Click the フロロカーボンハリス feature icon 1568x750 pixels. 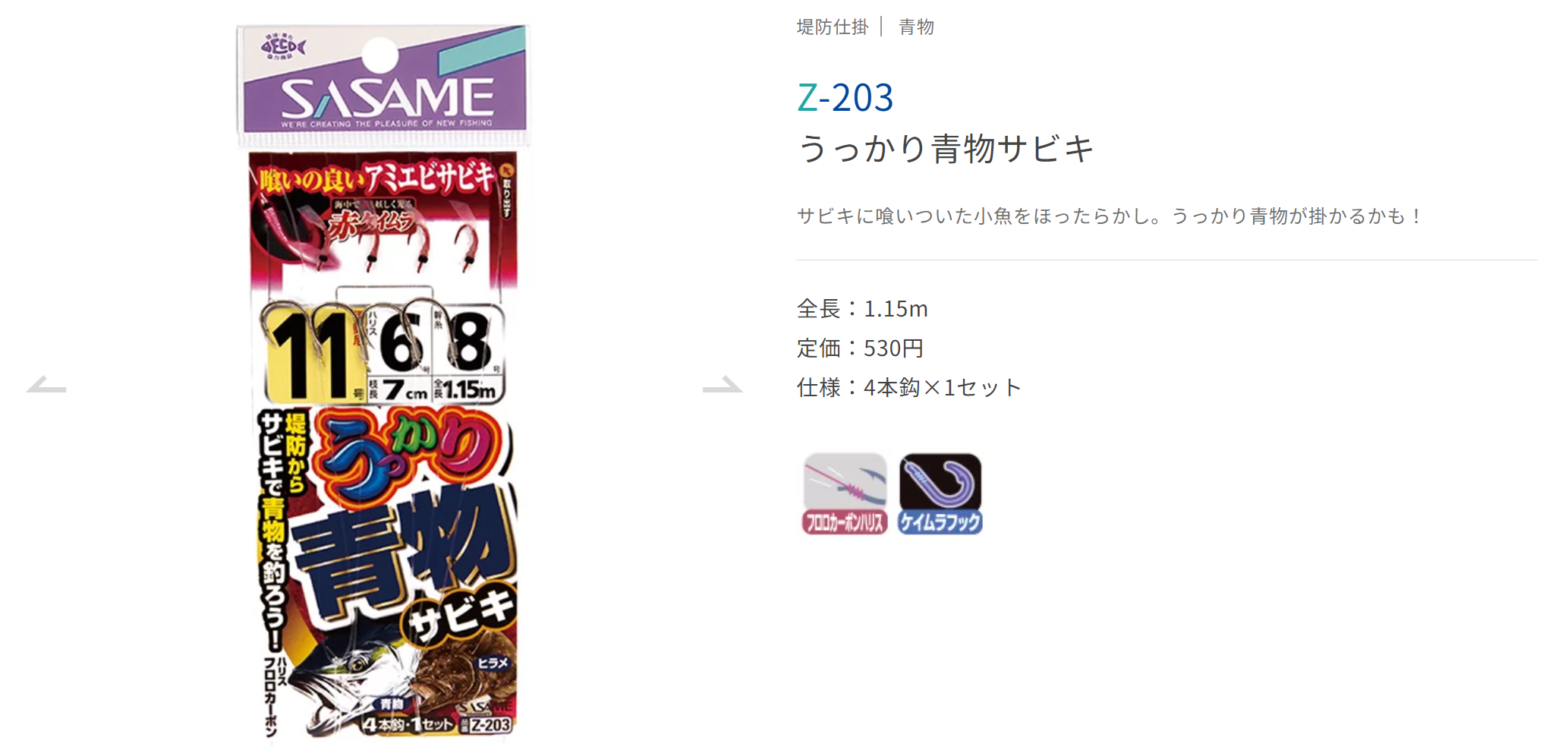(845, 494)
